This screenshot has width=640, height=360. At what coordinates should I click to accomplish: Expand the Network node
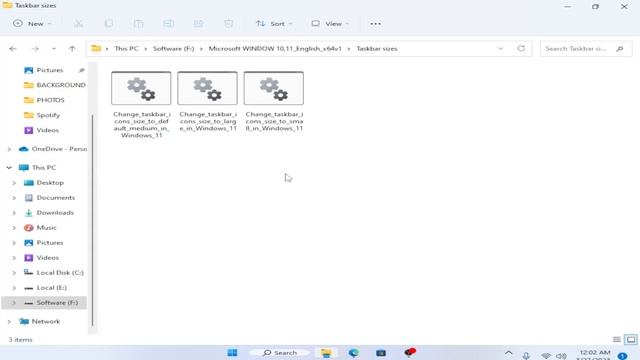click(9, 322)
